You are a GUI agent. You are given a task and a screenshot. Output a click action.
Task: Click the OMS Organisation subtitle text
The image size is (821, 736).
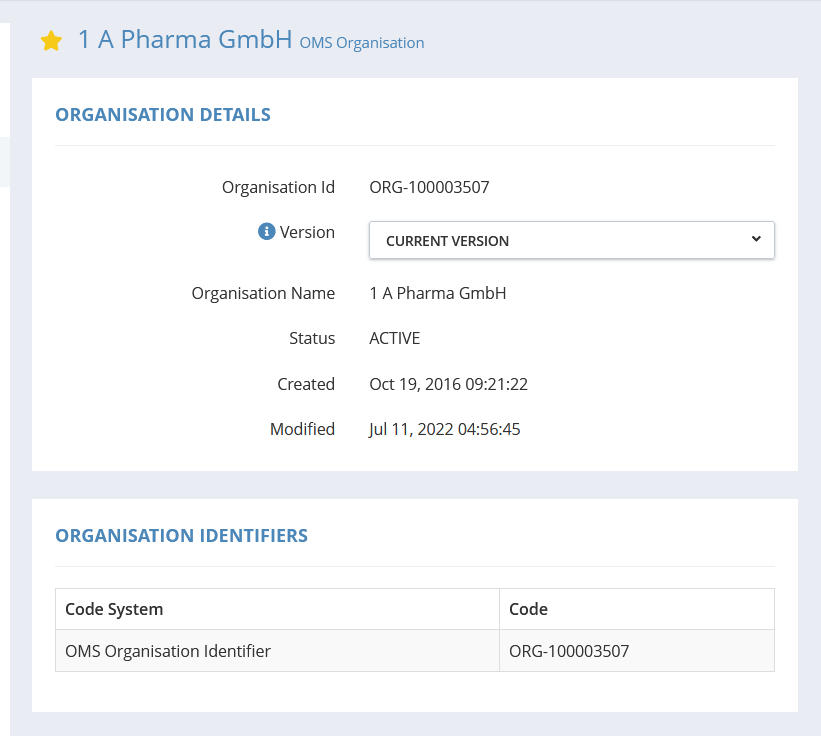(362, 43)
